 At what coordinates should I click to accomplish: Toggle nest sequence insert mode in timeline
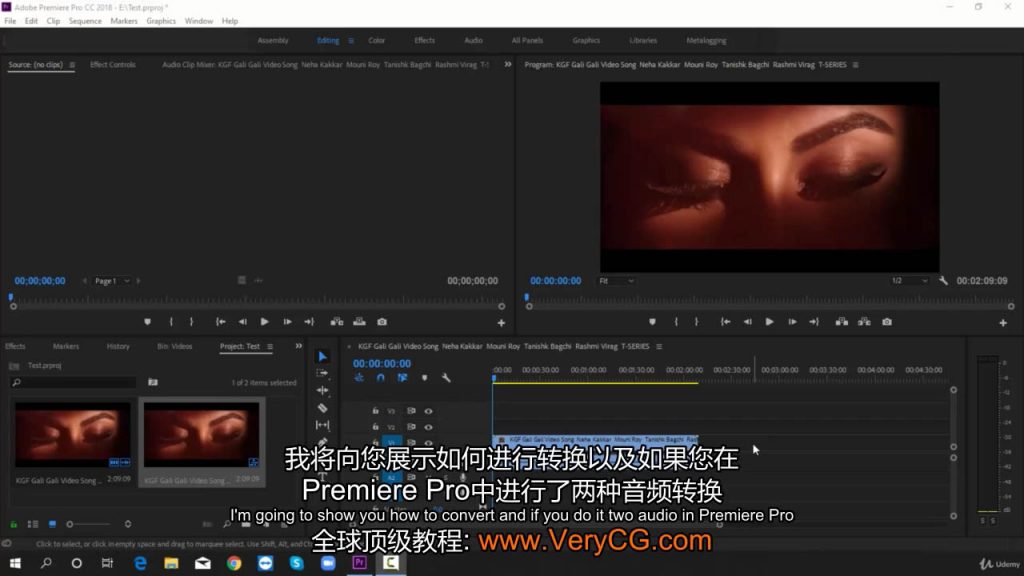[359, 377]
